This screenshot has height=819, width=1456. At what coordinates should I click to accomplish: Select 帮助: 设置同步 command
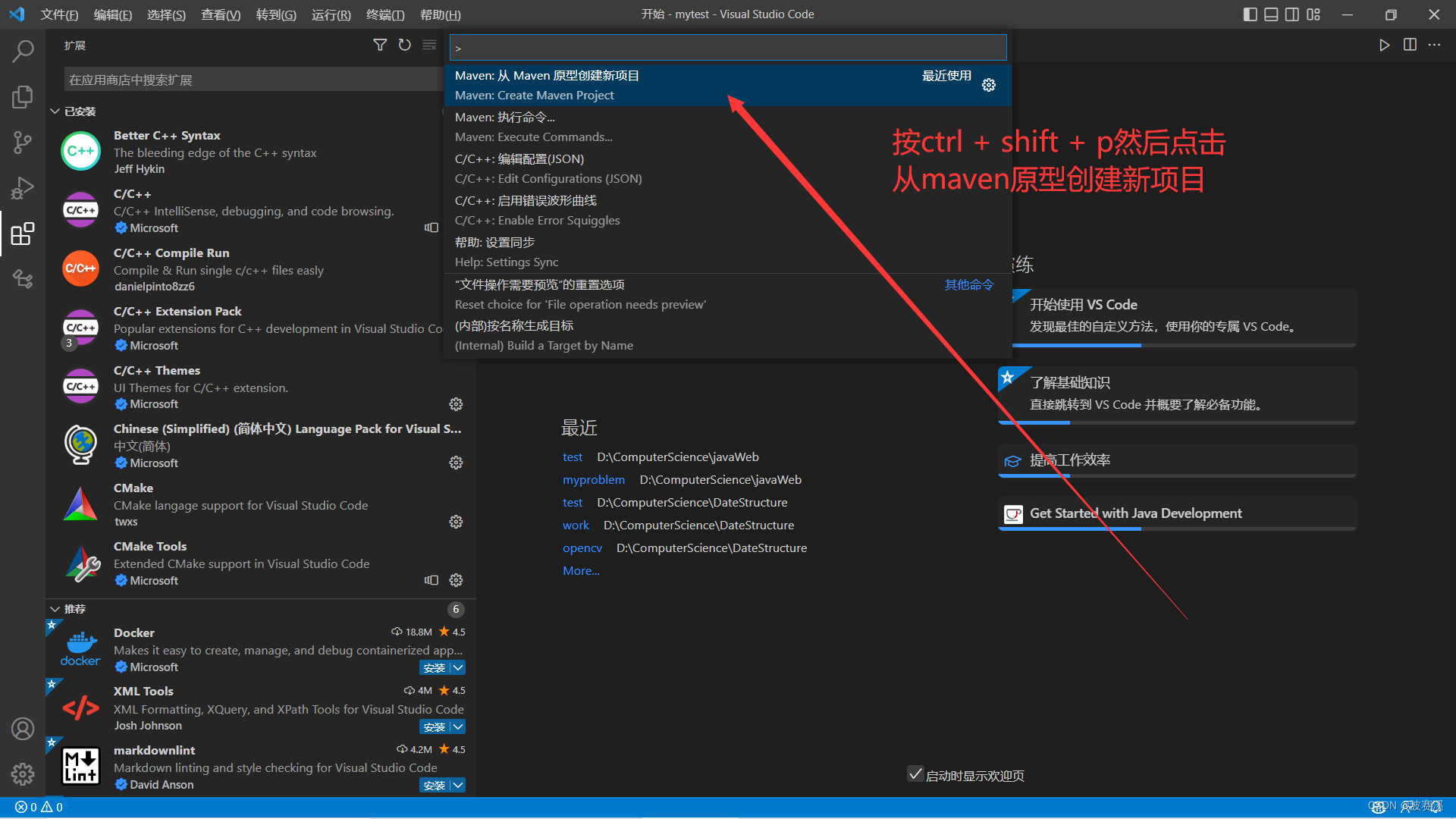pyautogui.click(x=727, y=252)
